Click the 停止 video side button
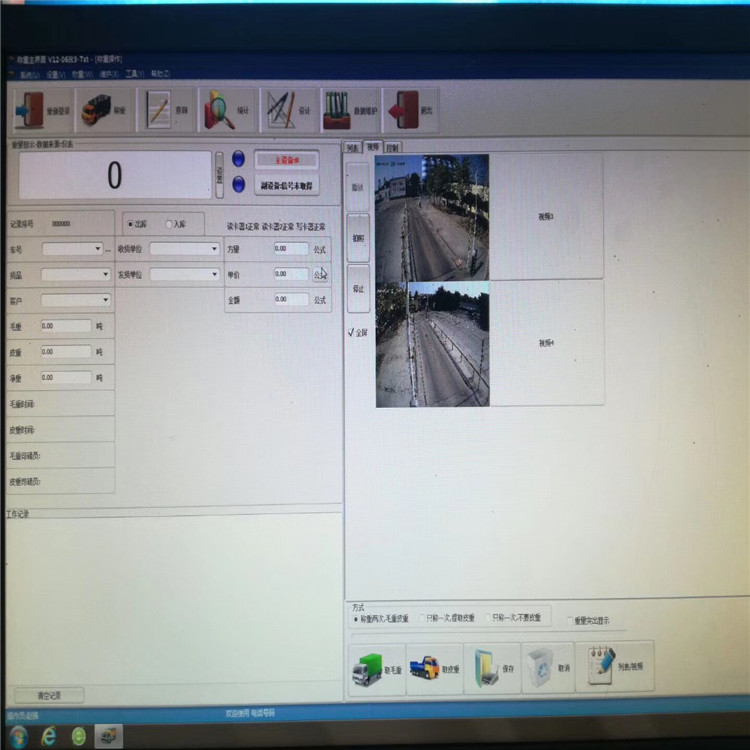 pos(358,288)
